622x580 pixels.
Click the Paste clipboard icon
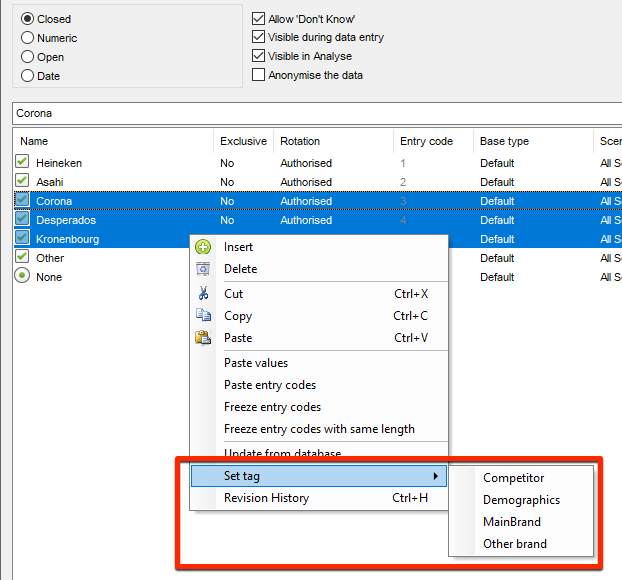click(x=203, y=338)
